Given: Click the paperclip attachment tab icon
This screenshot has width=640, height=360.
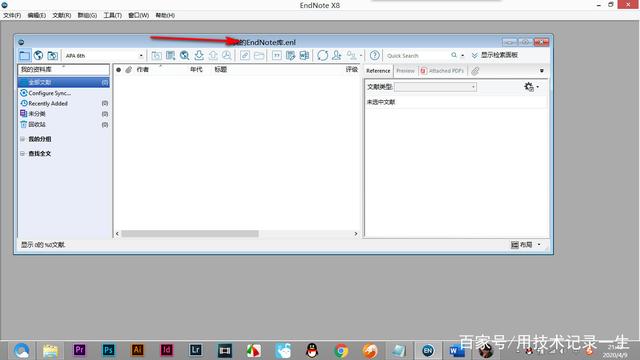Looking at the screenshot, I should (475, 71).
